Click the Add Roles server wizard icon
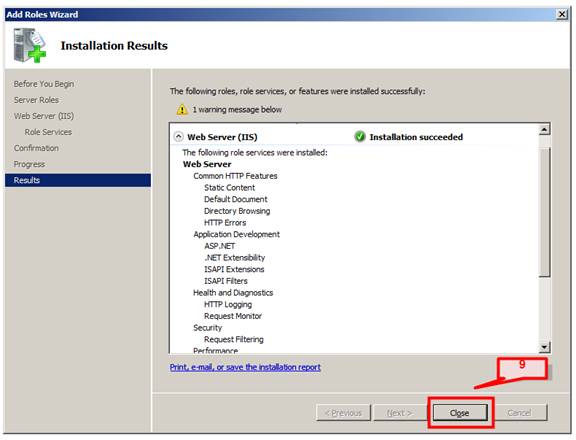This screenshot has height=440, width=576. [x=29, y=45]
